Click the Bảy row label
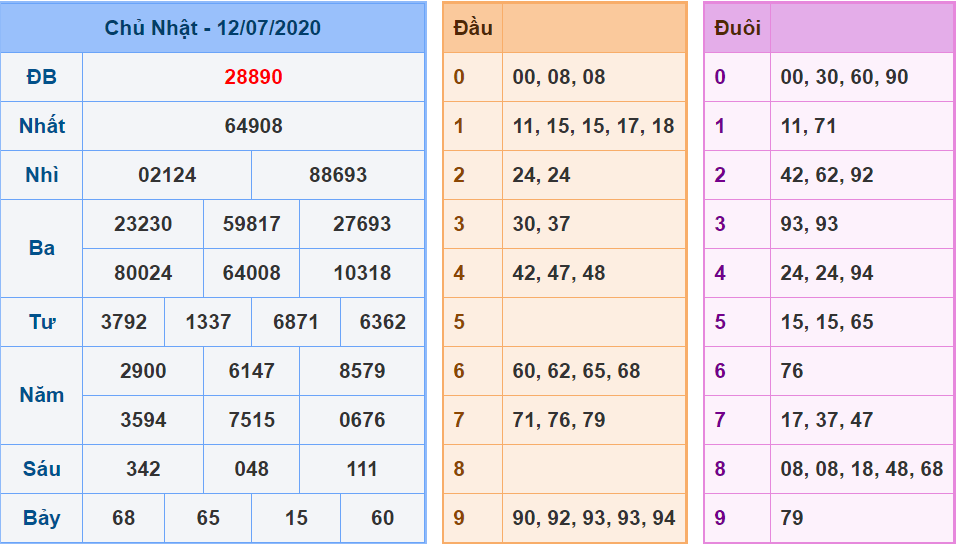956x544 pixels. click(42, 518)
